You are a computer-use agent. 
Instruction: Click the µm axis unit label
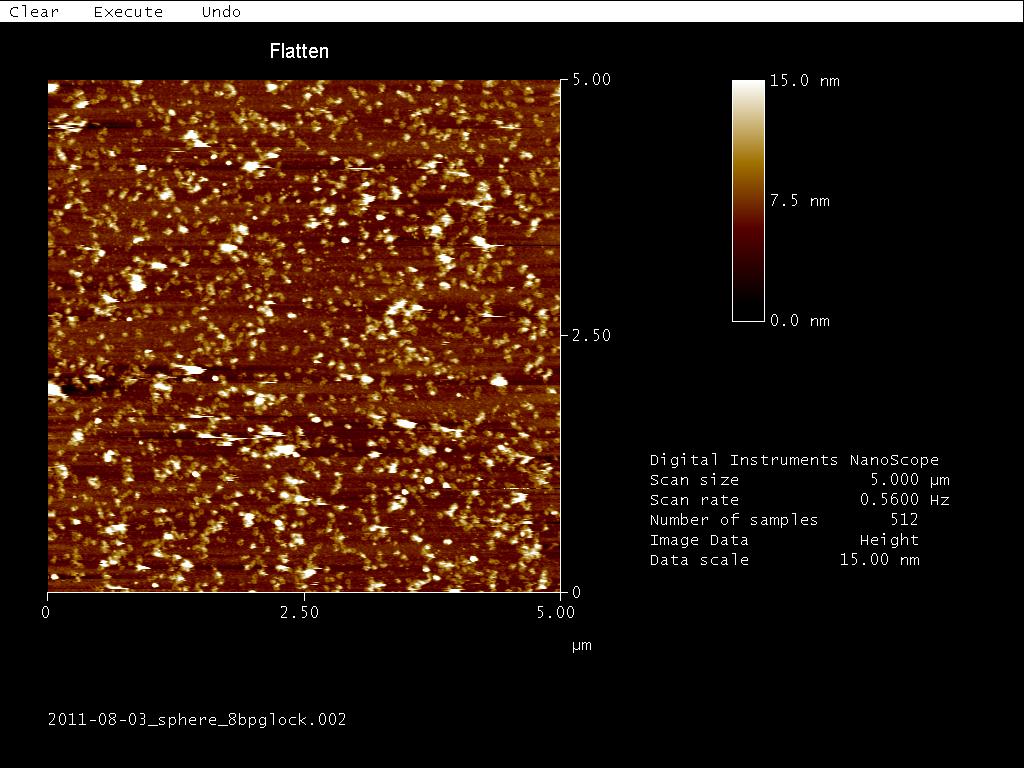[581, 646]
